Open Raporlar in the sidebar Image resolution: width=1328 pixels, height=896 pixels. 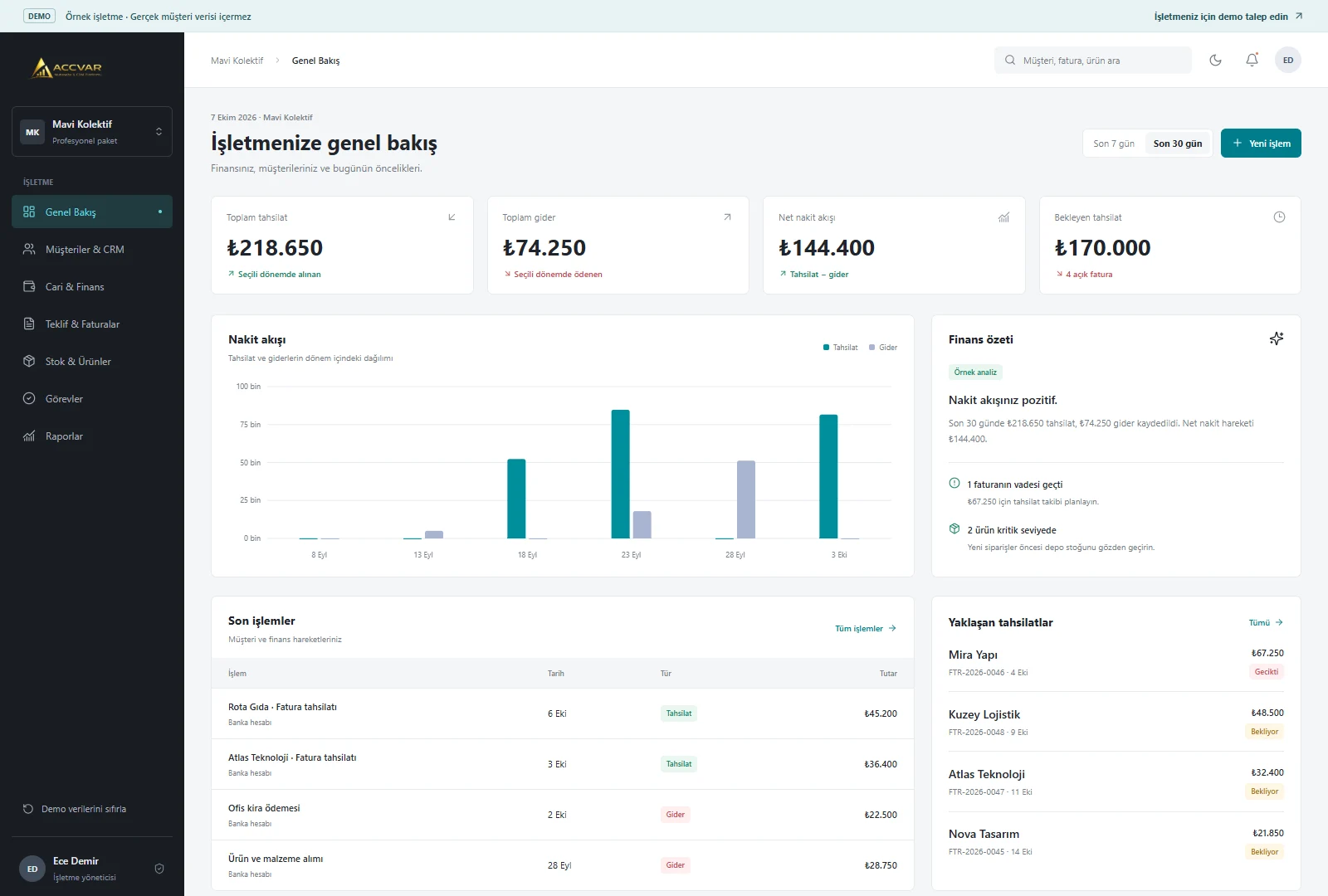(x=92, y=436)
